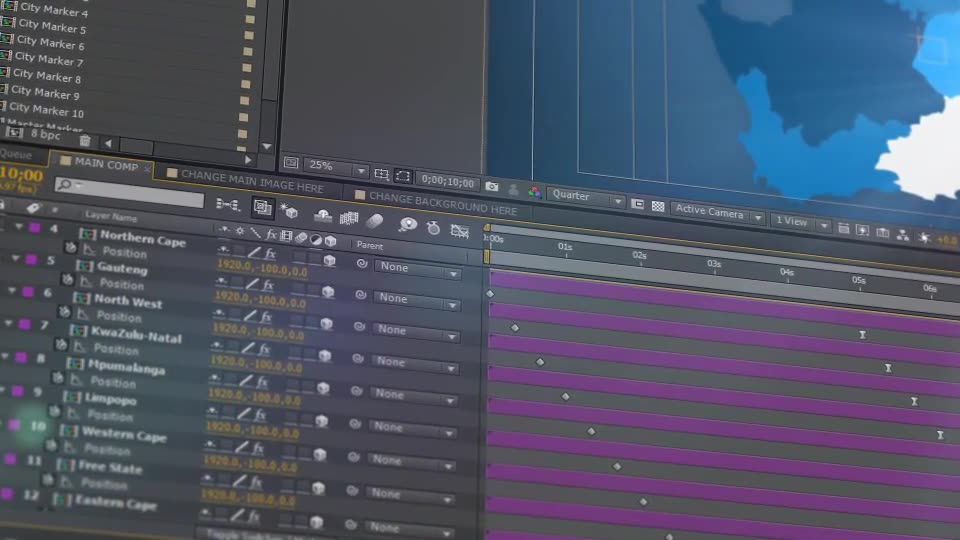Click parent pick whip for KwaZulu-Natal
960x540 pixels.
click(358, 358)
